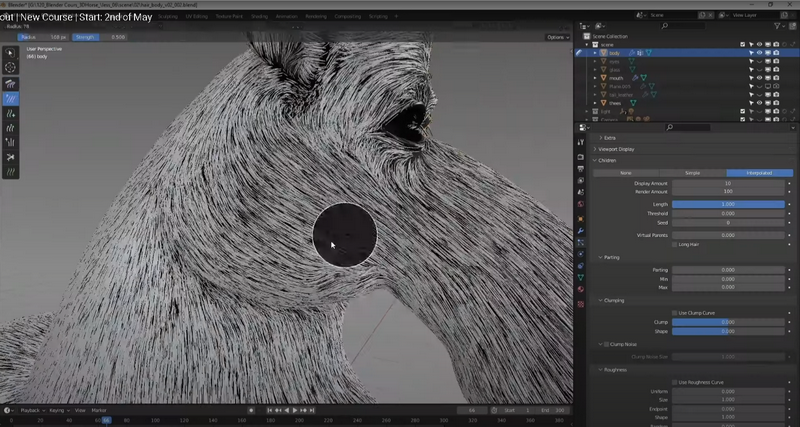Open the timeline View menu
The width and height of the screenshot is (800, 427).
80,410
